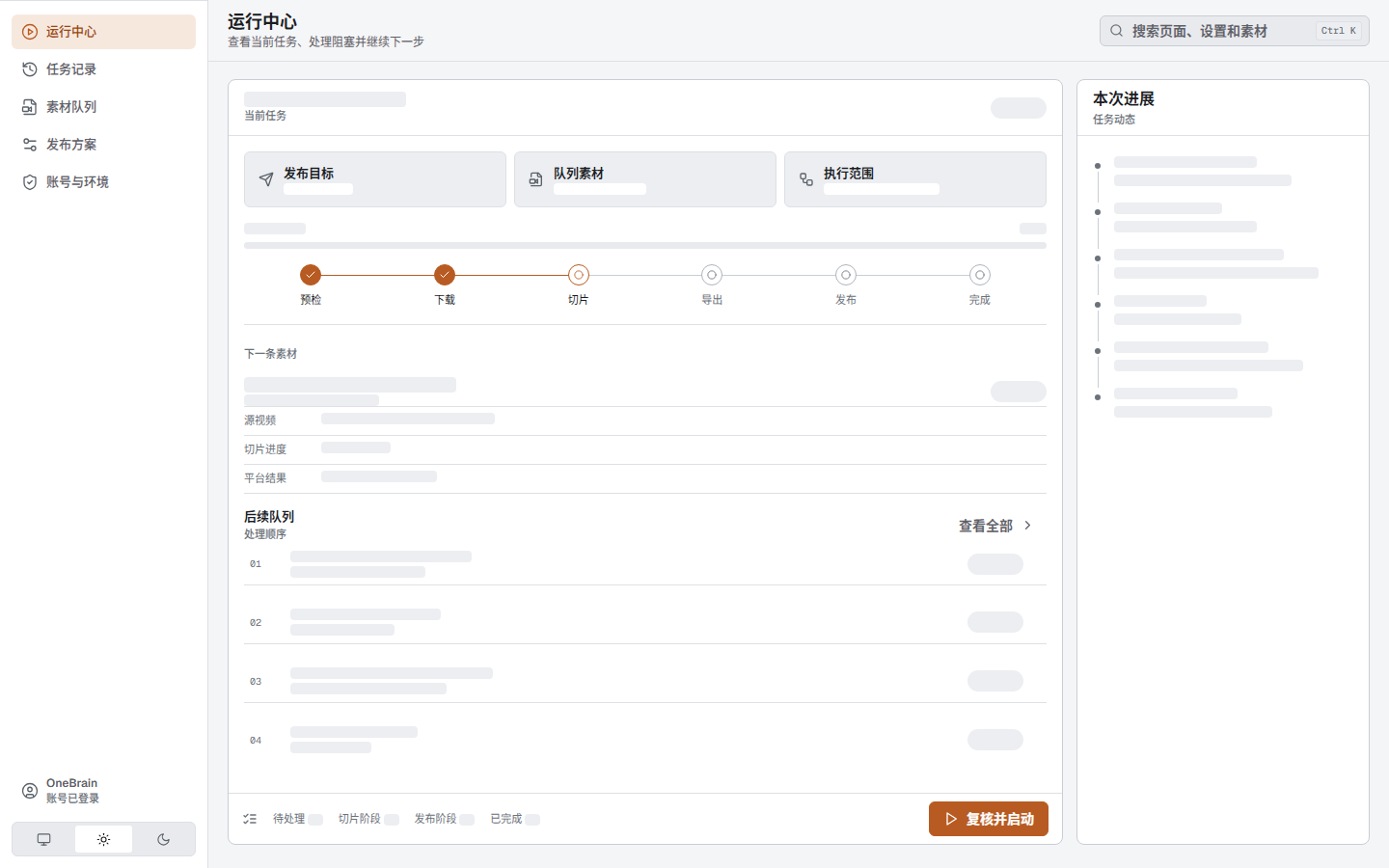Open 素材队列 page
Screen dimensions: 1389x868
[x=103, y=107]
